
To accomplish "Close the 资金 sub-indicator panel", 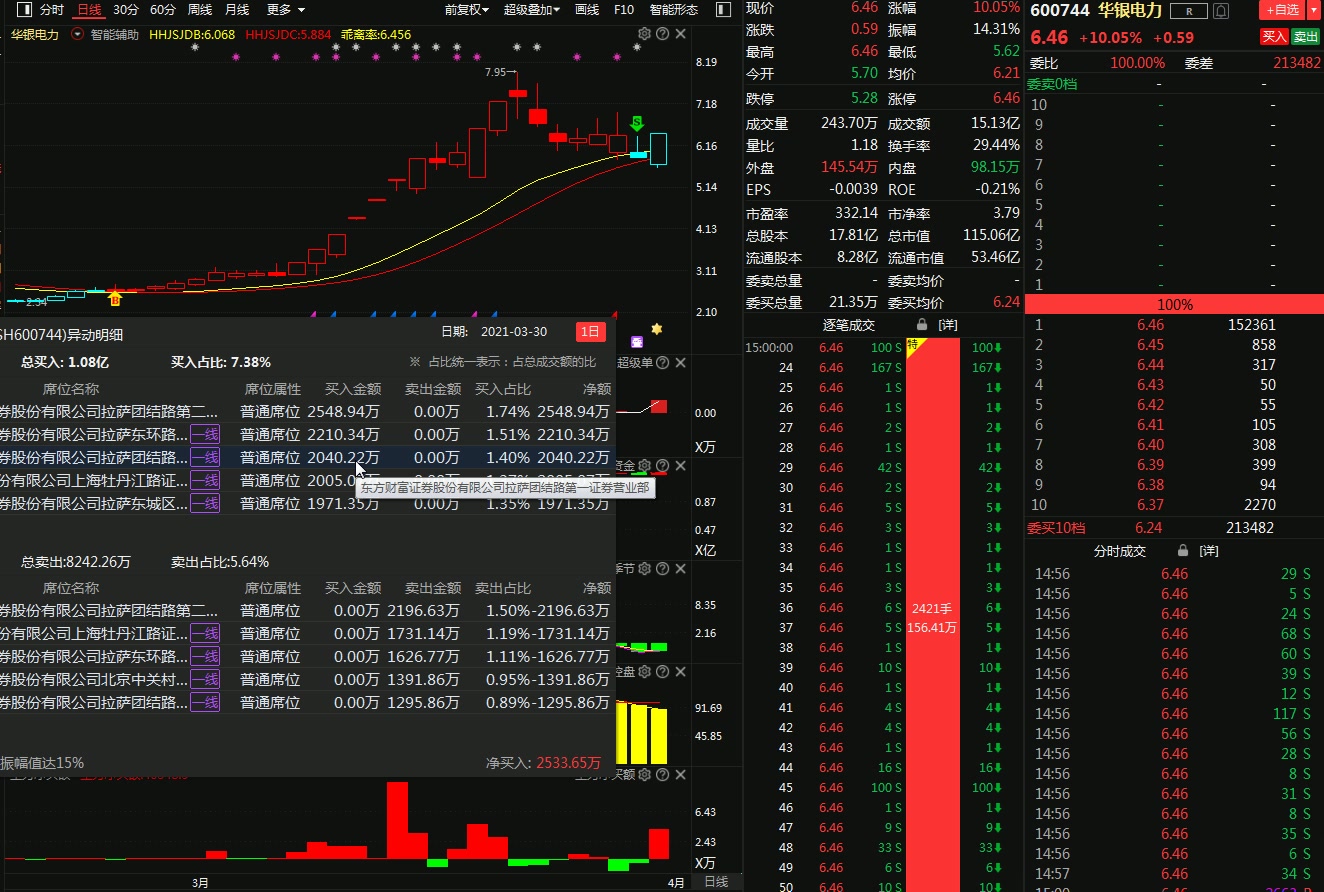I will pyautogui.click(x=680, y=465).
